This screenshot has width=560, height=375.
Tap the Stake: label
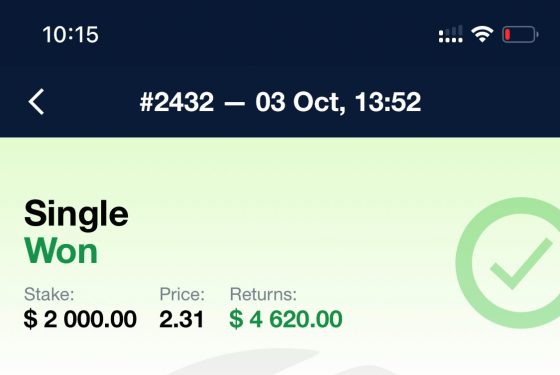(49, 294)
